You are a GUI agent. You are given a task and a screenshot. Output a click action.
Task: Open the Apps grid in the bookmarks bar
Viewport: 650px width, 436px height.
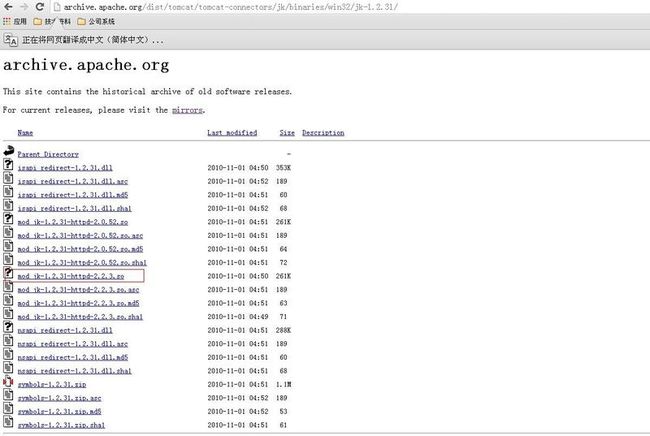click(x=15, y=21)
